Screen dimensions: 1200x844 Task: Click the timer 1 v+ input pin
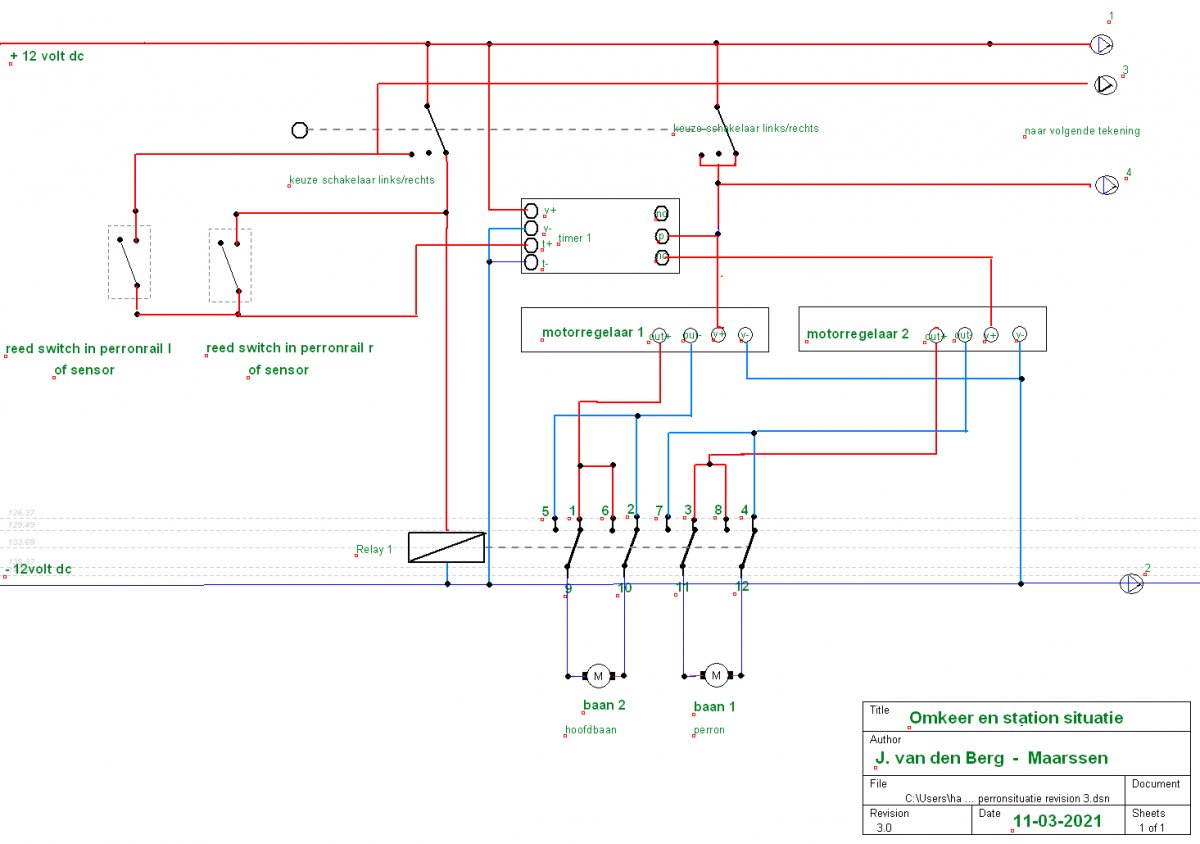coord(532,210)
